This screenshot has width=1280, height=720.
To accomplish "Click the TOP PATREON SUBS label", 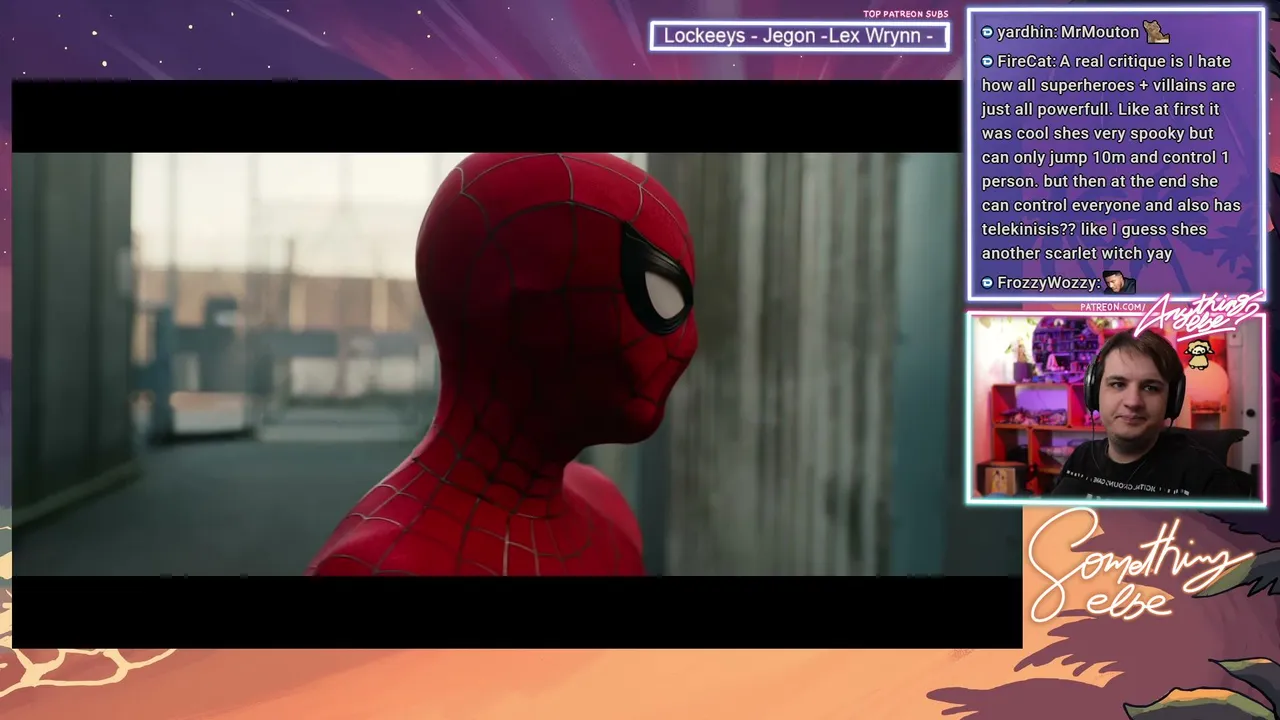I will point(905,14).
